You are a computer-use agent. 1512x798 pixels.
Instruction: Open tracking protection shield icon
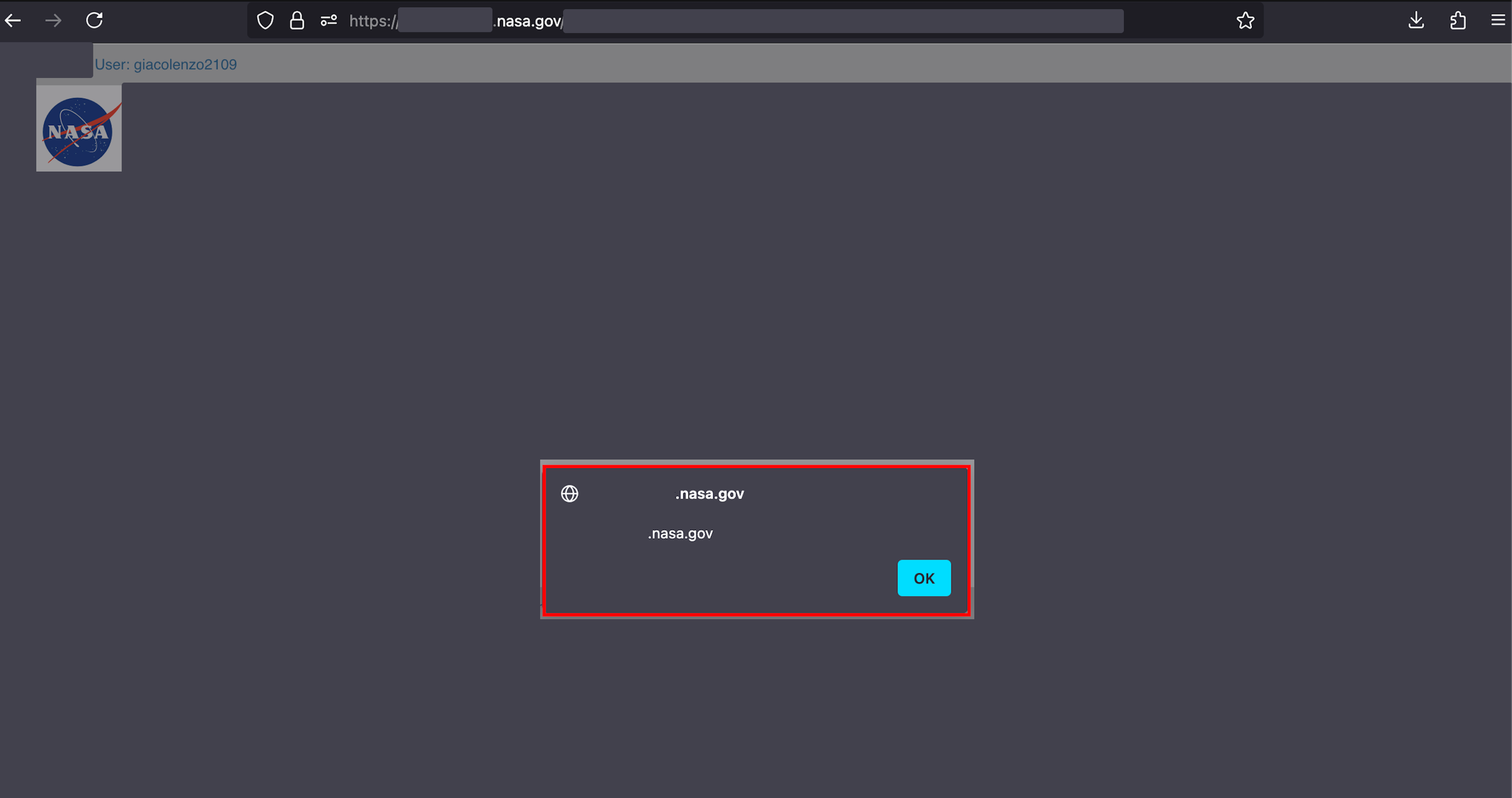coord(265,21)
